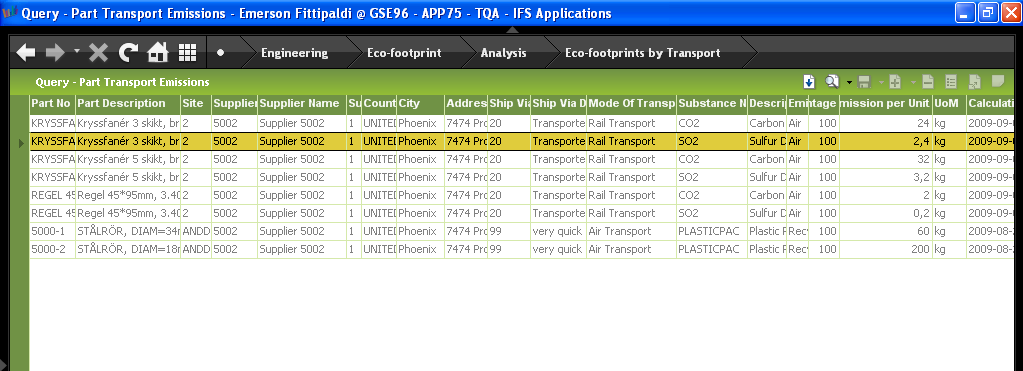Go forward using the right arrow
Screen dimensions: 1023x371
56,53
